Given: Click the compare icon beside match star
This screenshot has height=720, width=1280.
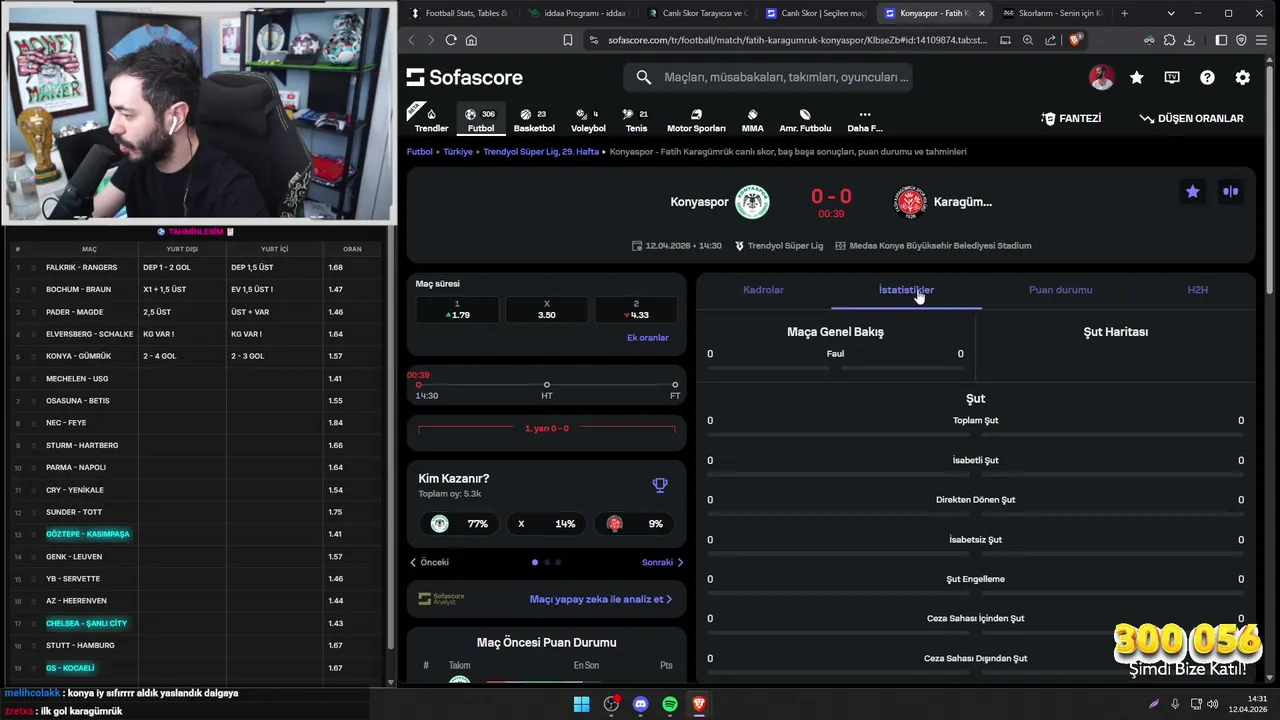Looking at the screenshot, I should pos(1231,191).
